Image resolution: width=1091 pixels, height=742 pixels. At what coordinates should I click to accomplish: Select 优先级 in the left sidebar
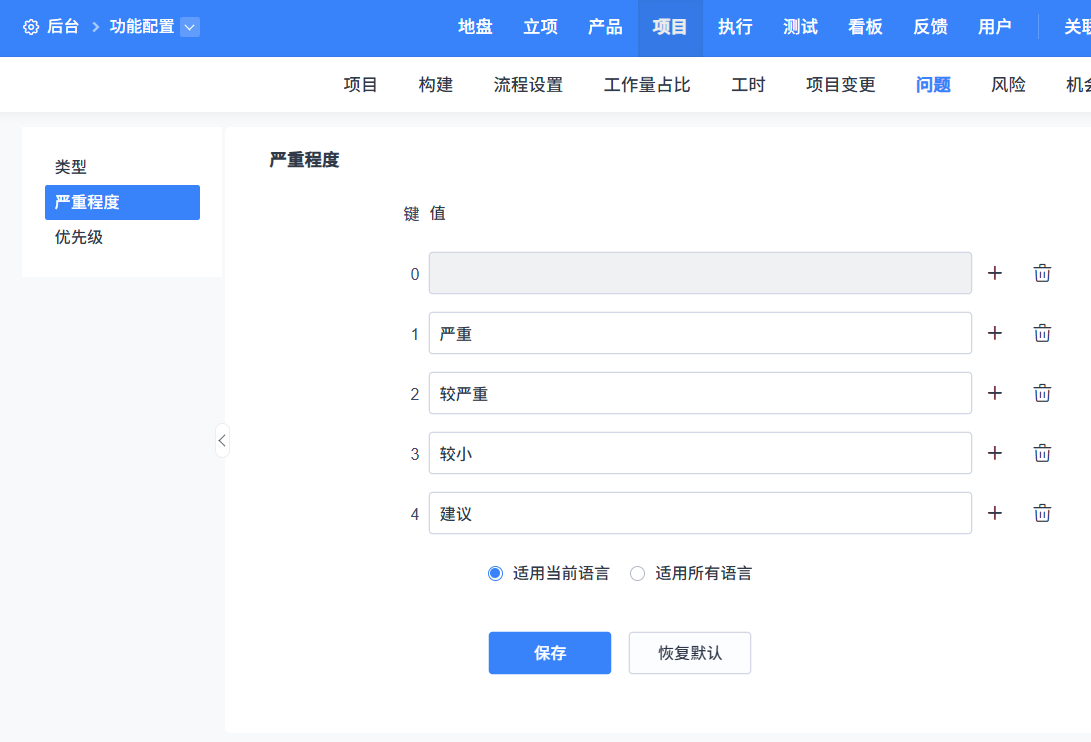click(x=79, y=237)
